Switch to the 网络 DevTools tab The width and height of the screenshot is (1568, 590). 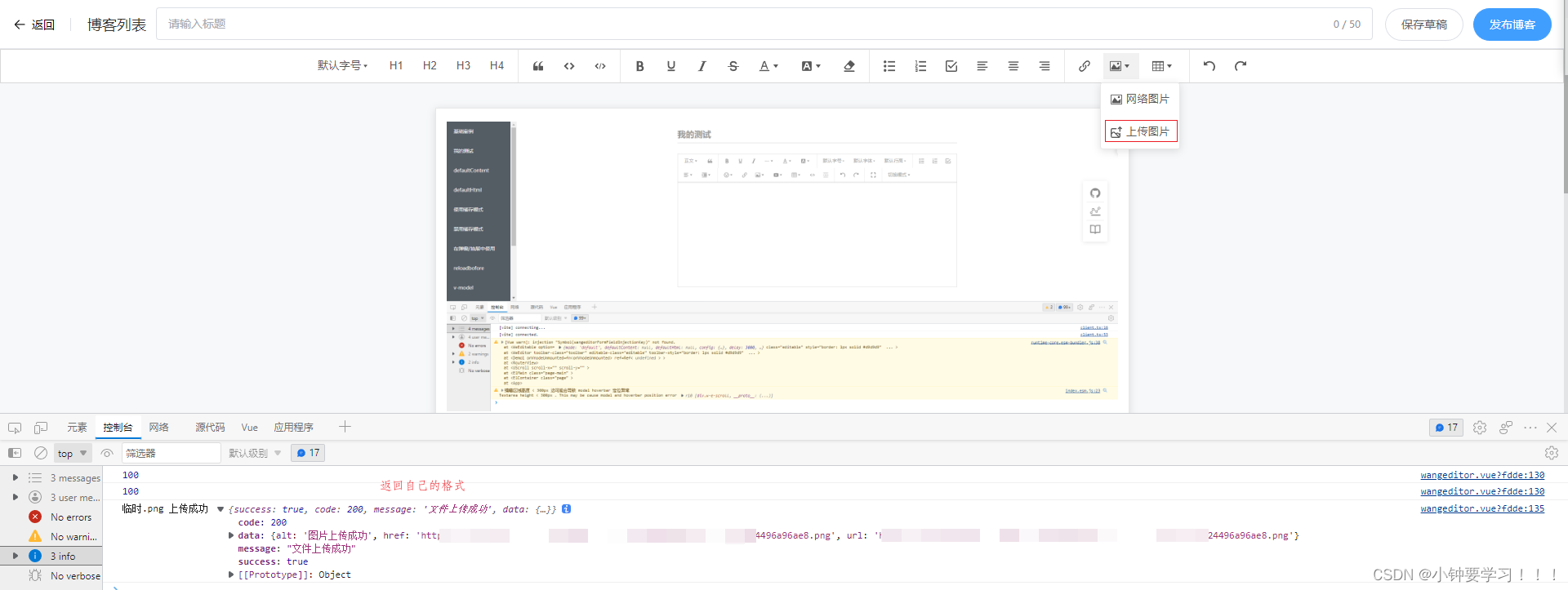tap(158, 428)
